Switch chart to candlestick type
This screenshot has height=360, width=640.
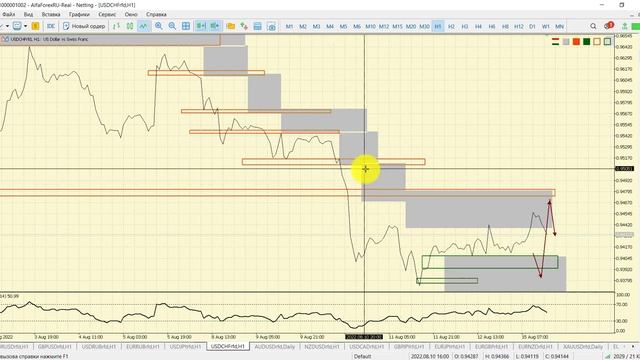pyautogui.click(x=130, y=26)
